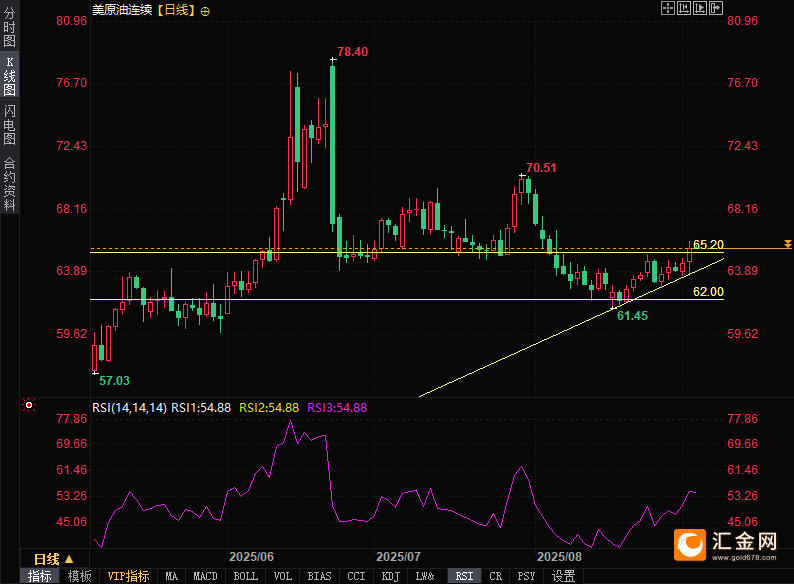The width and height of the screenshot is (794, 584).
Task: Click the VIP指标 button
Action: coord(129,576)
